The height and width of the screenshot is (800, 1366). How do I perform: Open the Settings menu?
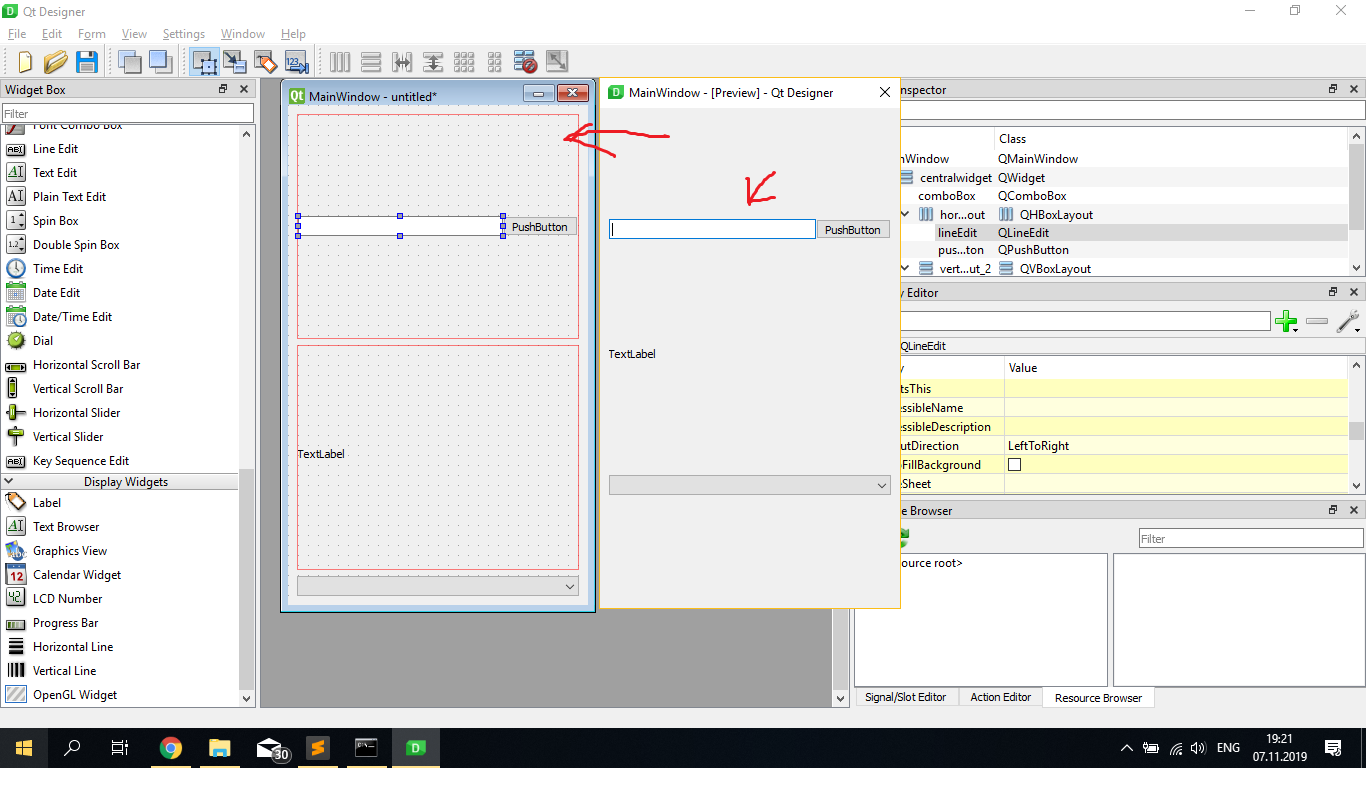pyautogui.click(x=184, y=34)
